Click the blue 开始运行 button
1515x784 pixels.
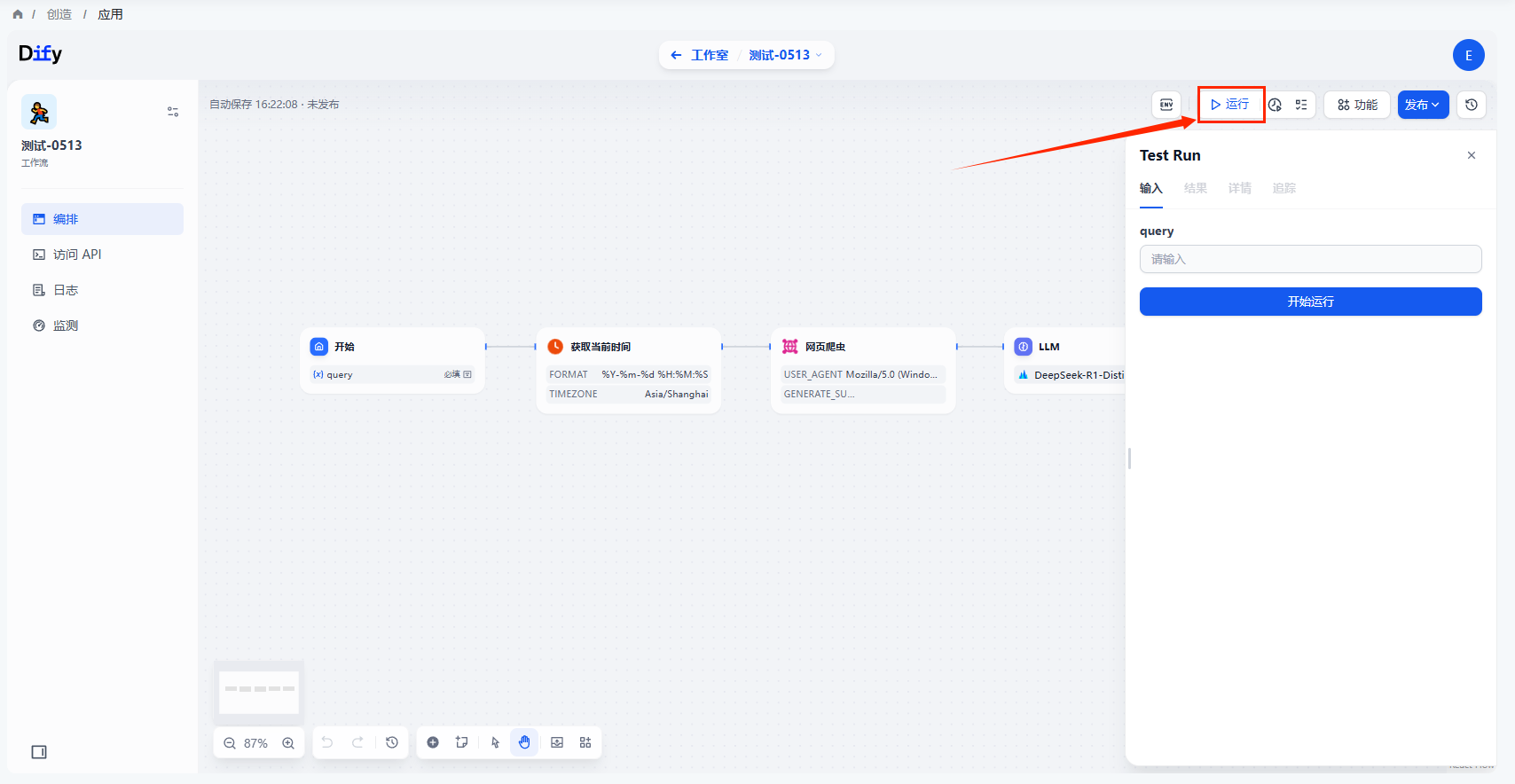(1310, 302)
